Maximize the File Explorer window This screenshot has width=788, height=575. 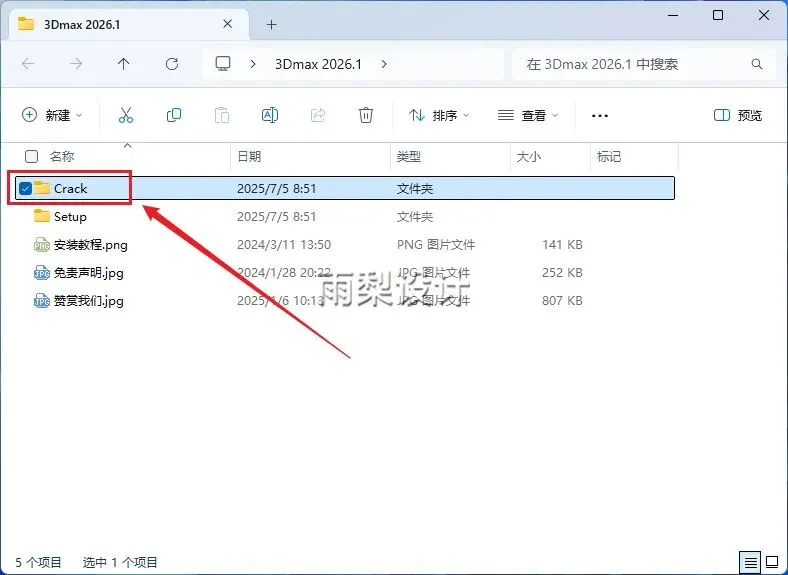click(x=718, y=15)
